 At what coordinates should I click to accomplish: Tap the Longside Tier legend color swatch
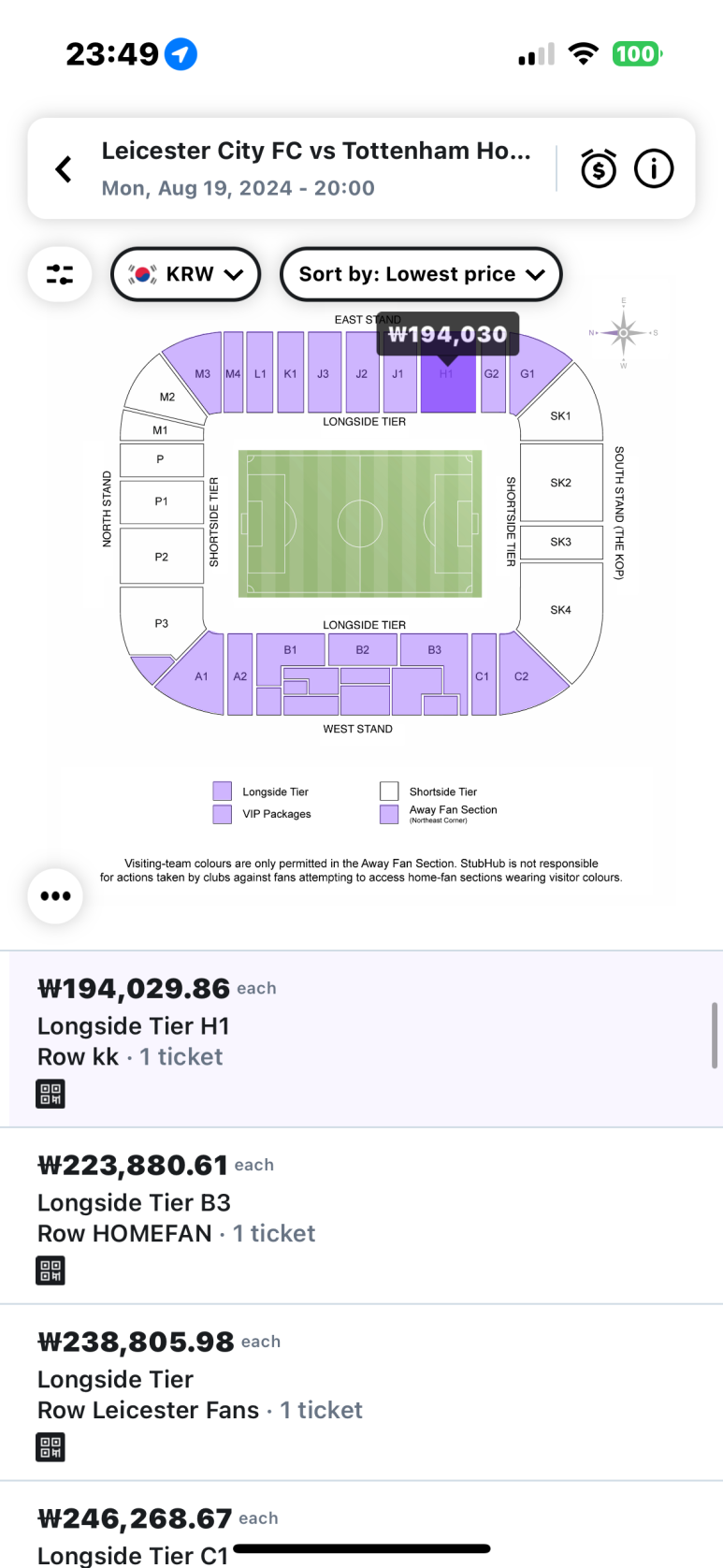[223, 791]
